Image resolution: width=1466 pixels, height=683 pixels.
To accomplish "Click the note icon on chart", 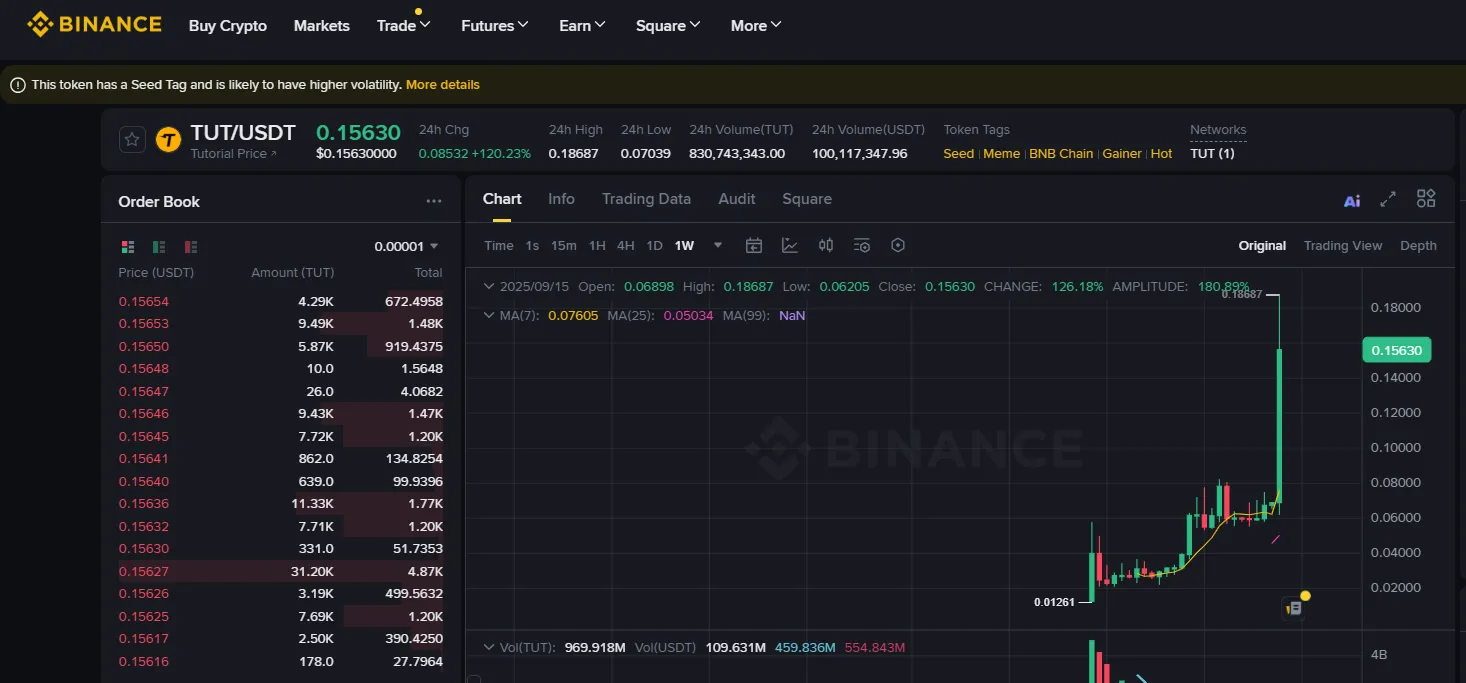I will [1294, 607].
